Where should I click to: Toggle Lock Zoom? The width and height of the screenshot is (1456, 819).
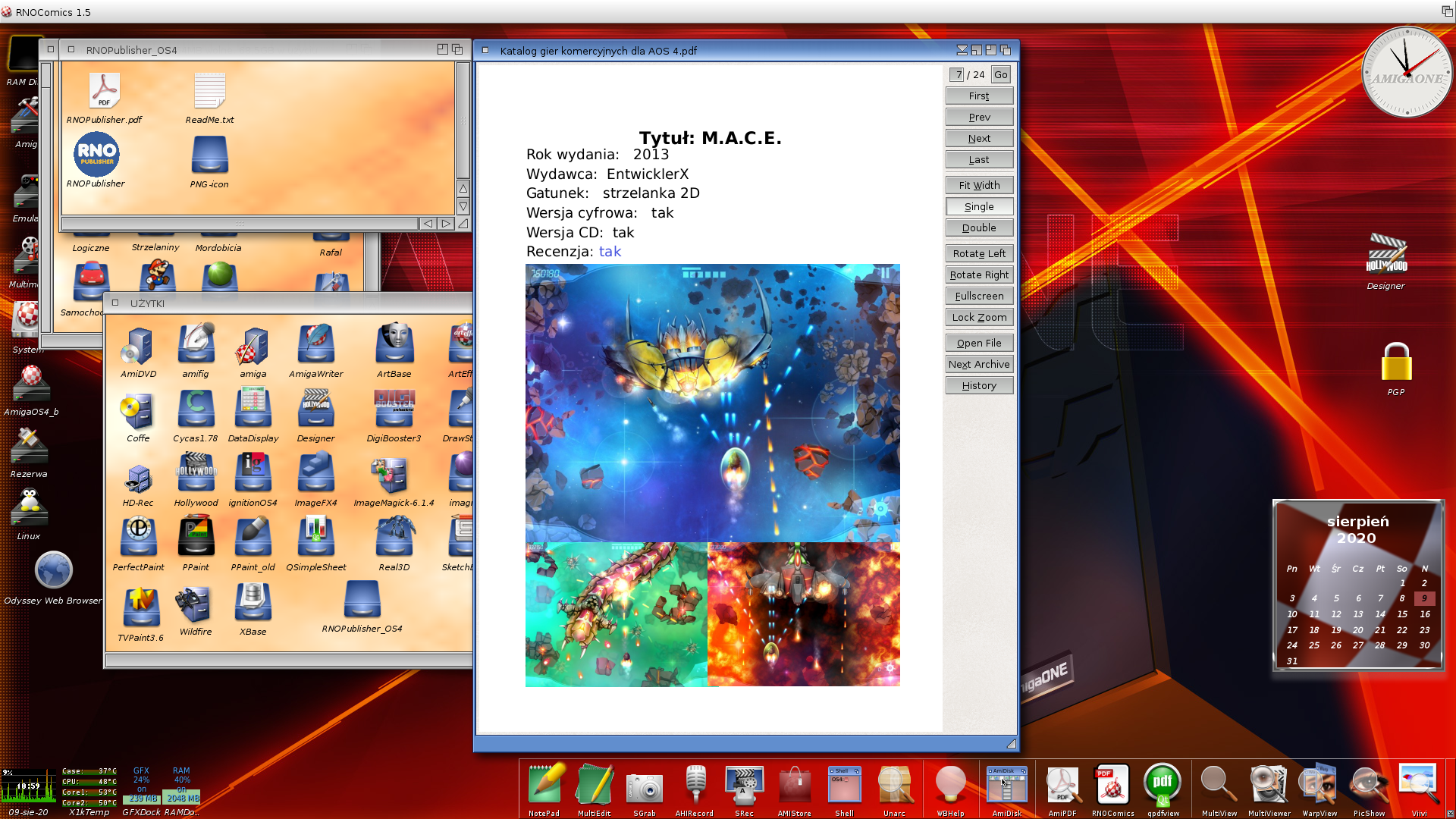coord(979,318)
